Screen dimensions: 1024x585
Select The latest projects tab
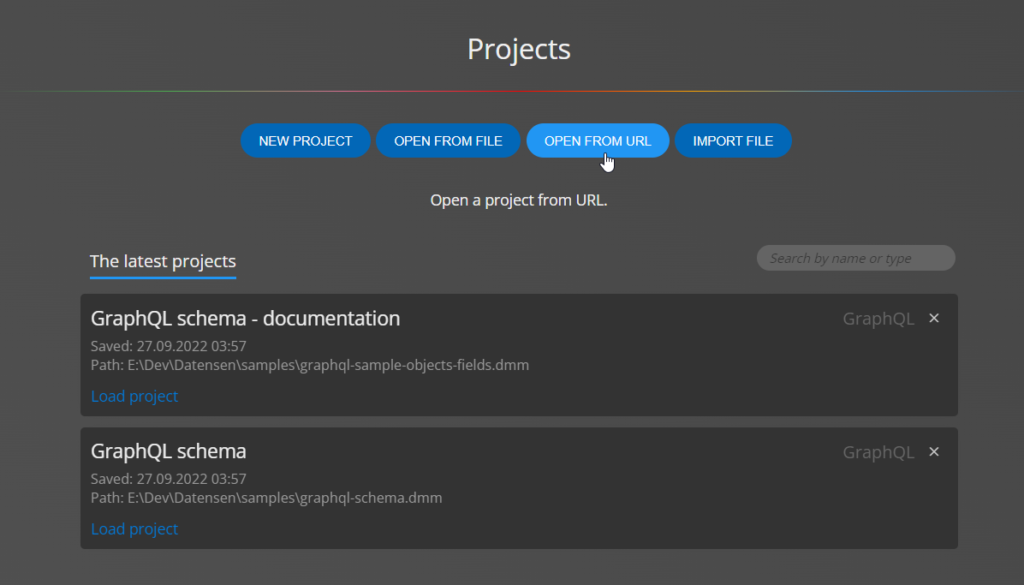click(163, 261)
